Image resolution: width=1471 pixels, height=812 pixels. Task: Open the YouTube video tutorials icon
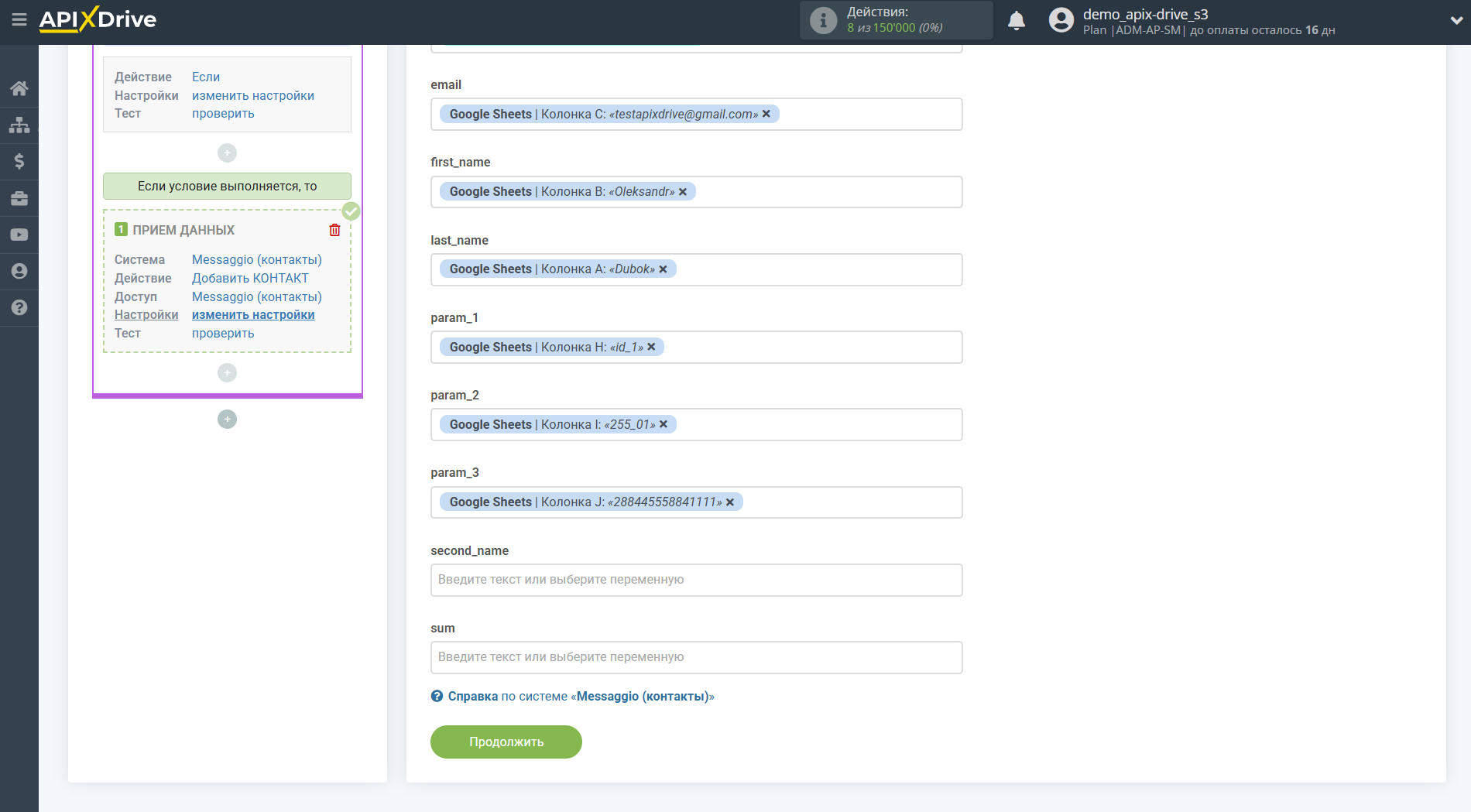[19, 235]
